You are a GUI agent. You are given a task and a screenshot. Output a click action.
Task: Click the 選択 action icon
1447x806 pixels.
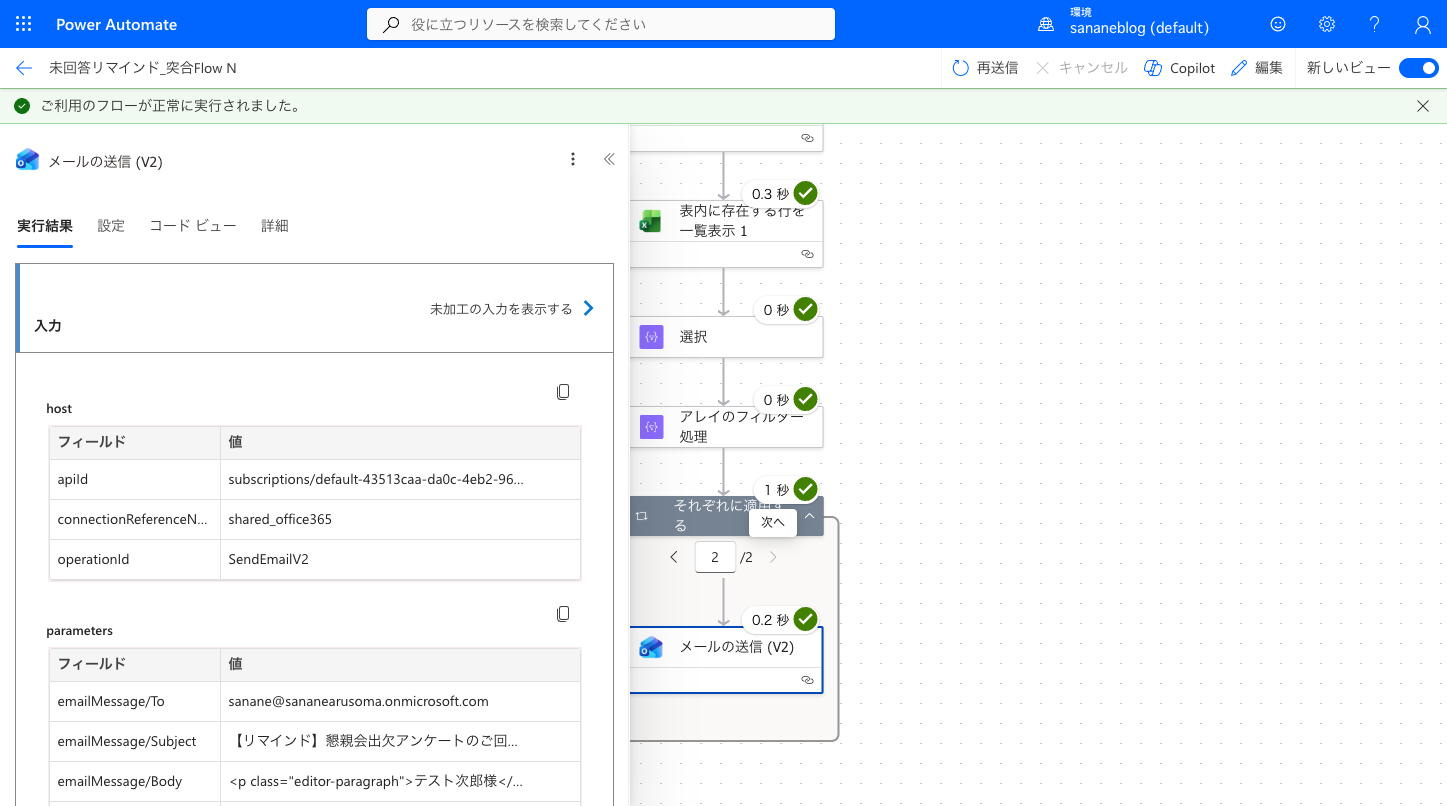coord(651,338)
